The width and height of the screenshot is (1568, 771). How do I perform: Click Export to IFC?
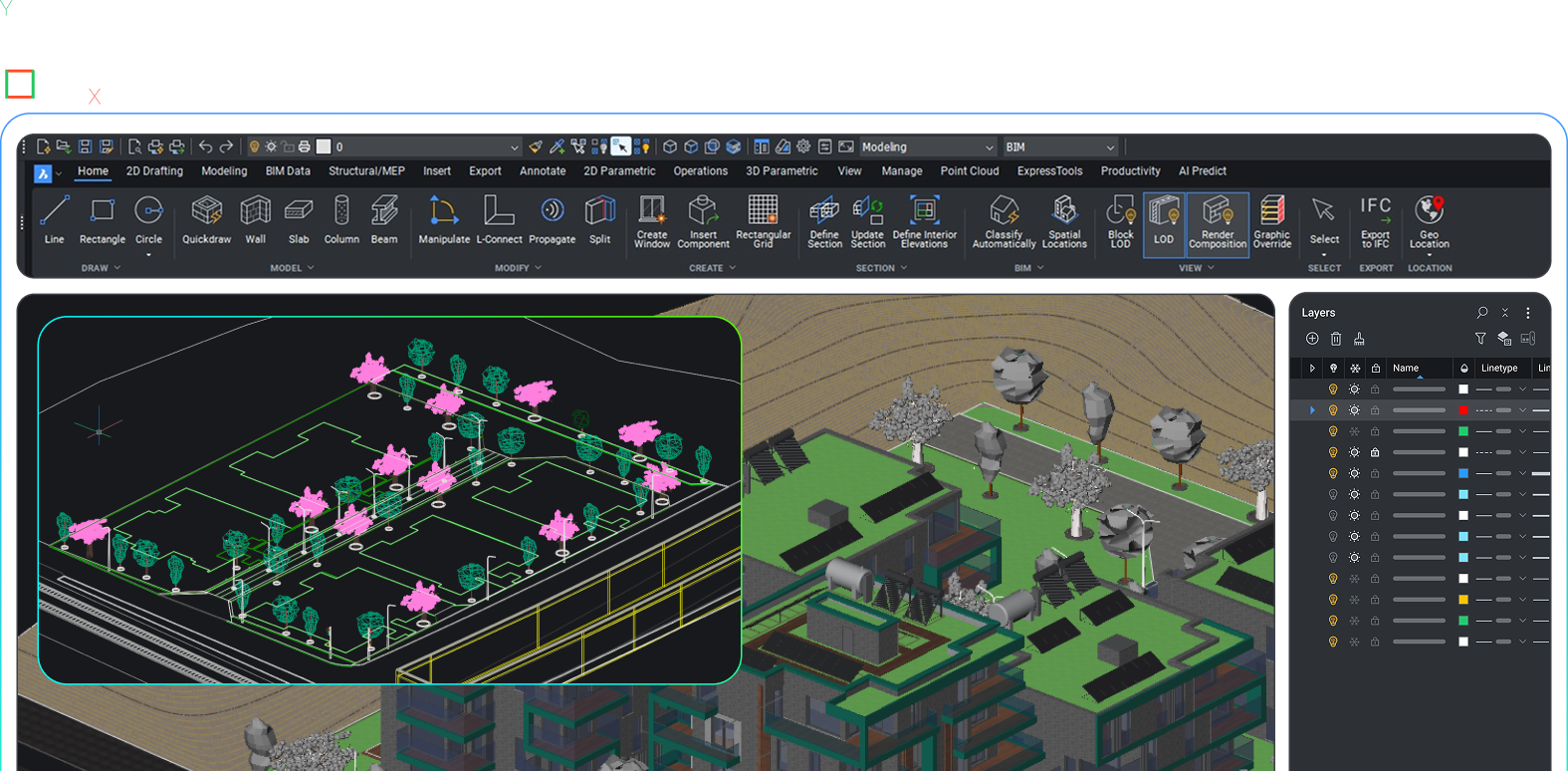point(1376,221)
